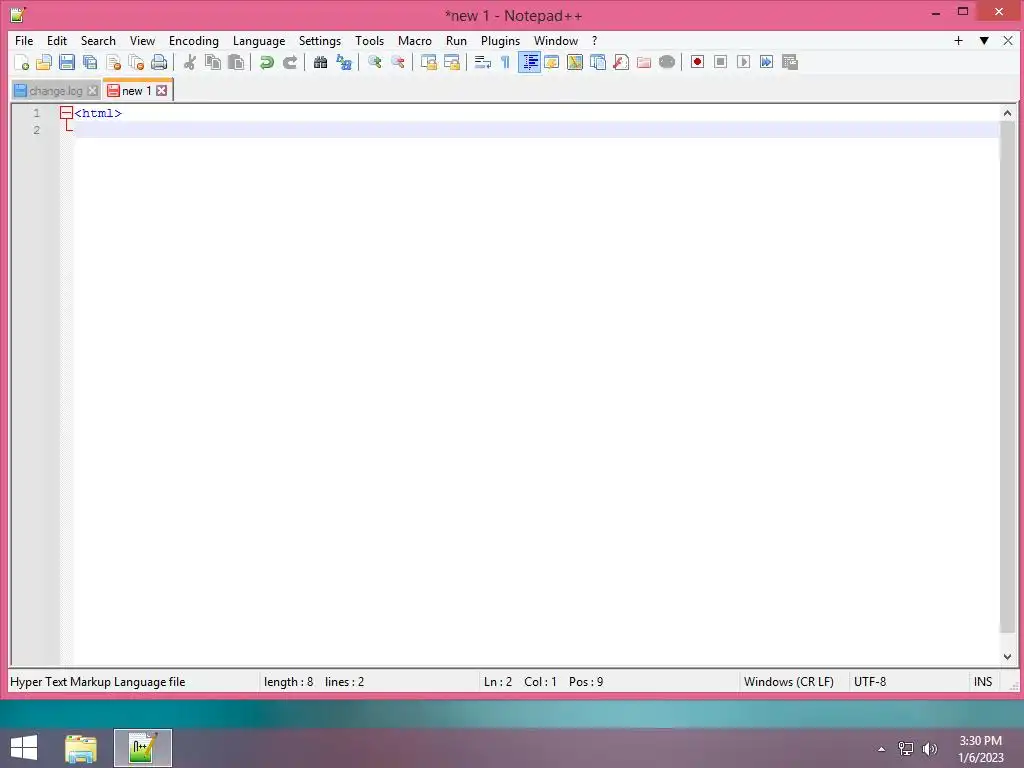Close the change.log tab

(93, 91)
